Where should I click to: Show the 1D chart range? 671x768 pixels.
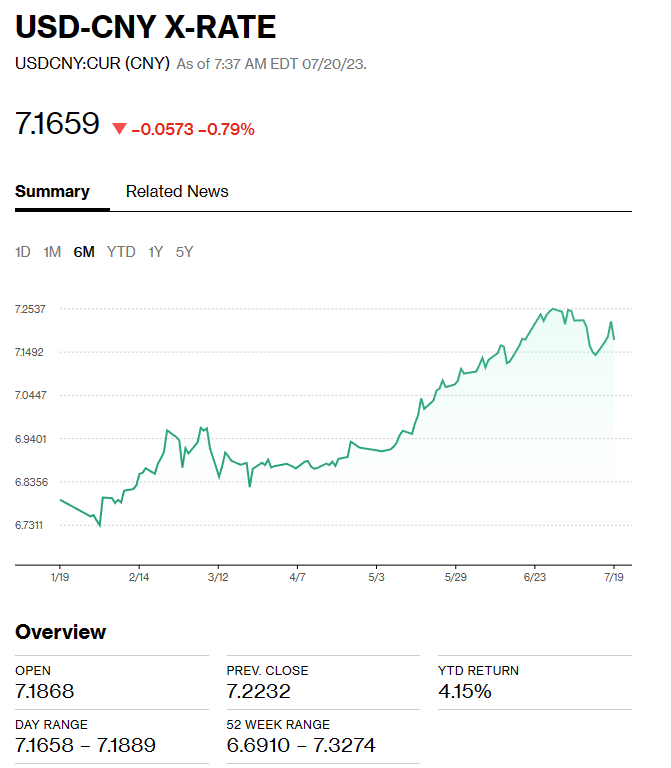[x=23, y=252]
